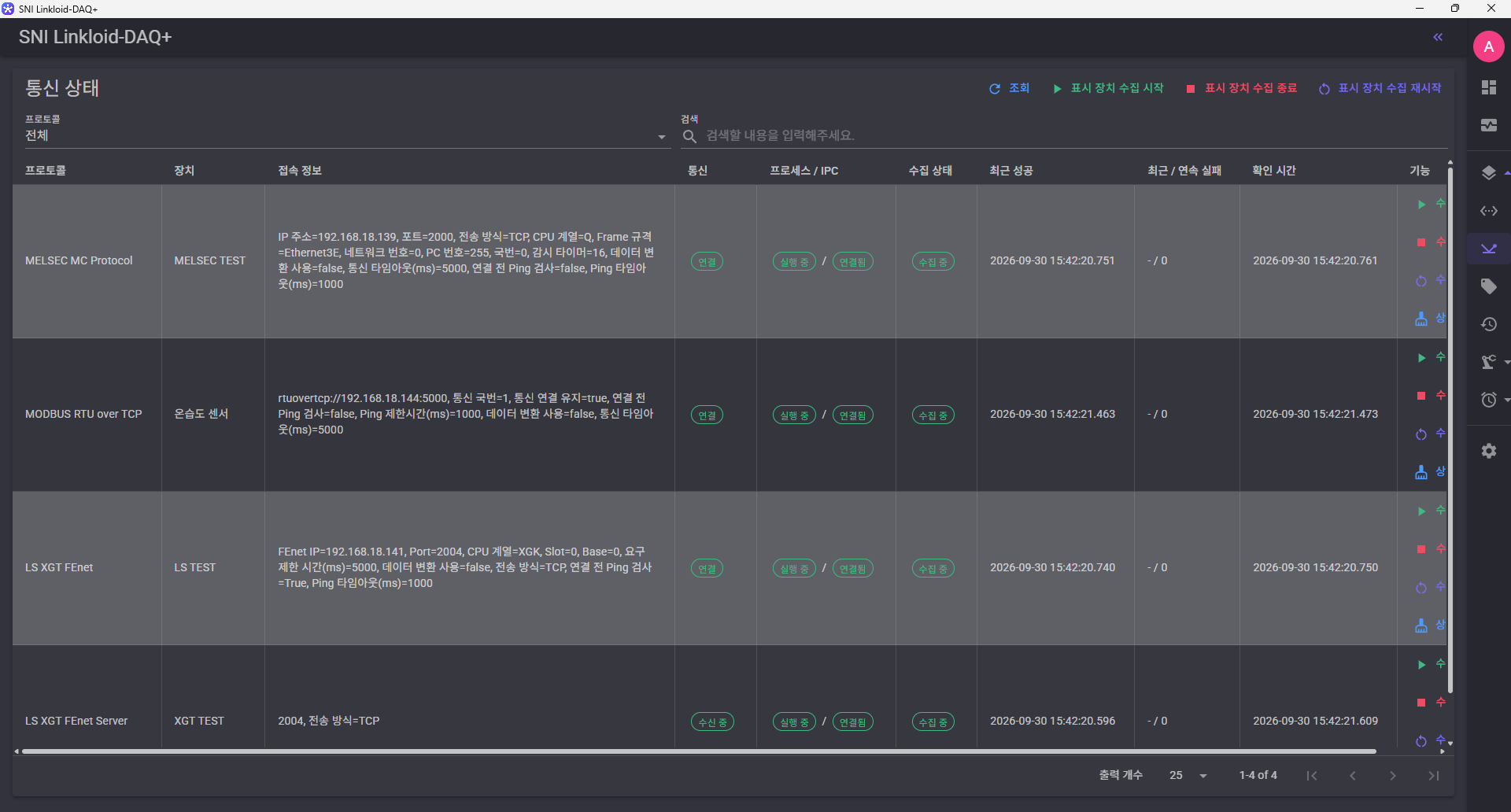Collapse the sidebar with the double chevron icon
Image resolution: width=1511 pixels, height=812 pixels.
pyautogui.click(x=1438, y=37)
